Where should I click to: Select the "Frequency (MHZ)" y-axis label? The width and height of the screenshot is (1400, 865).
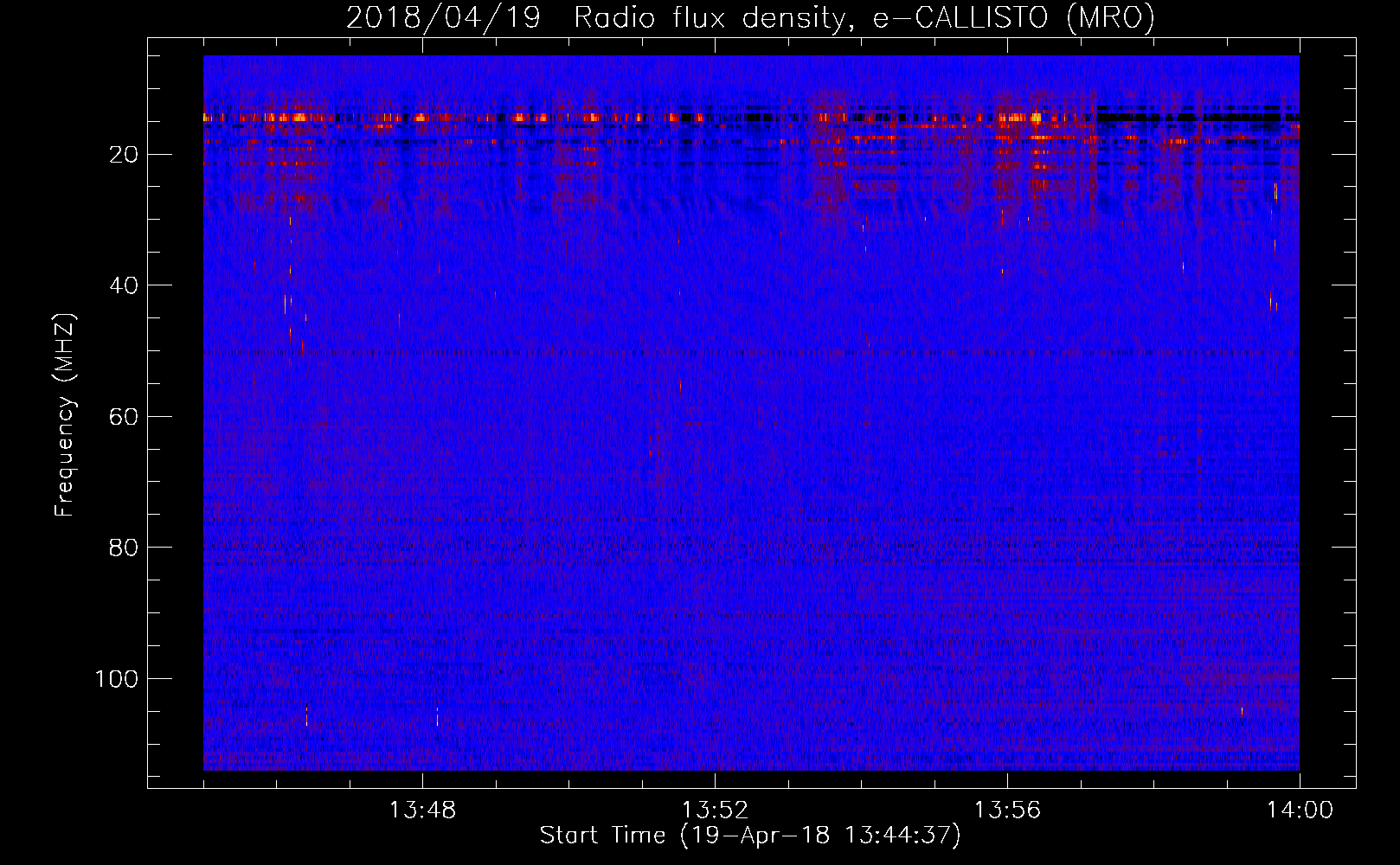point(65,415)
